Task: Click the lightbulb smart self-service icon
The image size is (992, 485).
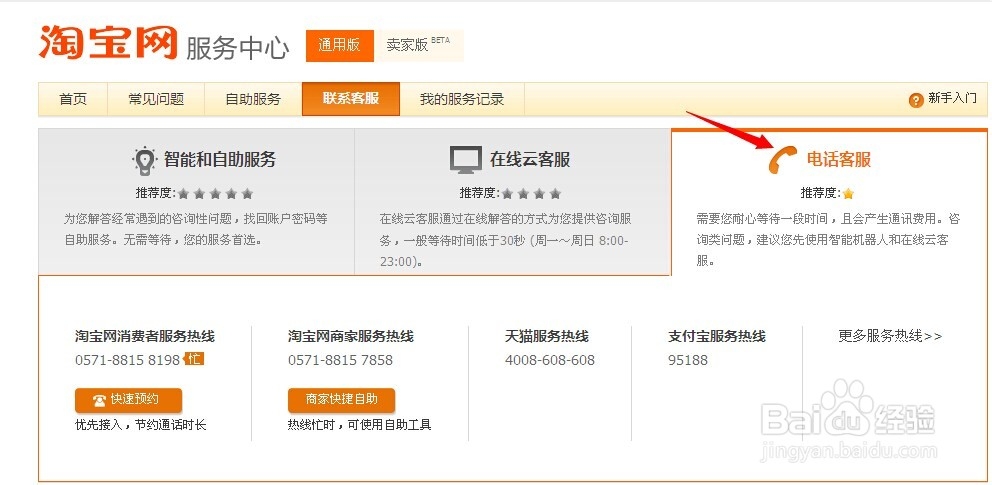Action: (x=144, y=161)
